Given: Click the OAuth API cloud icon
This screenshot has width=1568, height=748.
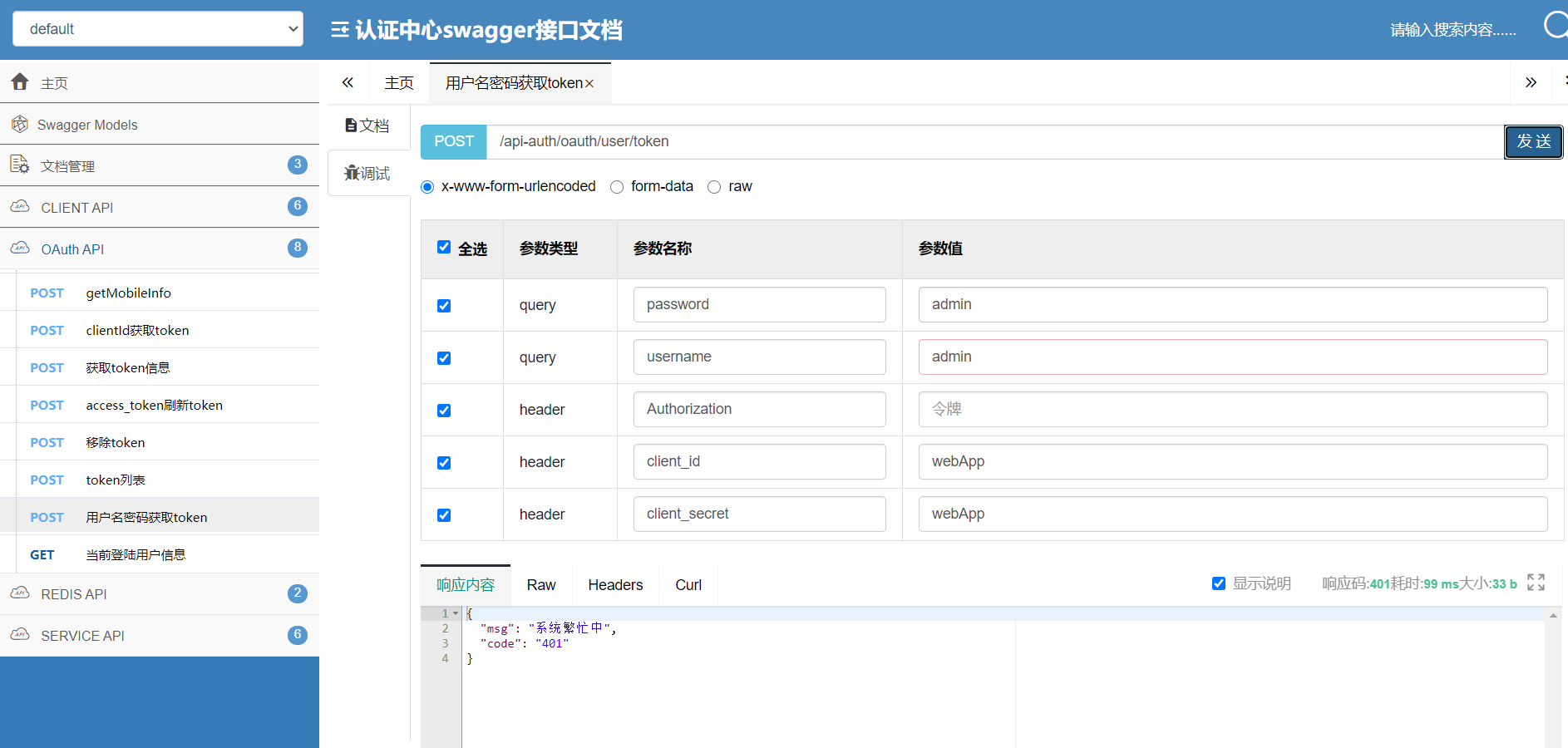Looking at the screenshot, I should [20, 248].
